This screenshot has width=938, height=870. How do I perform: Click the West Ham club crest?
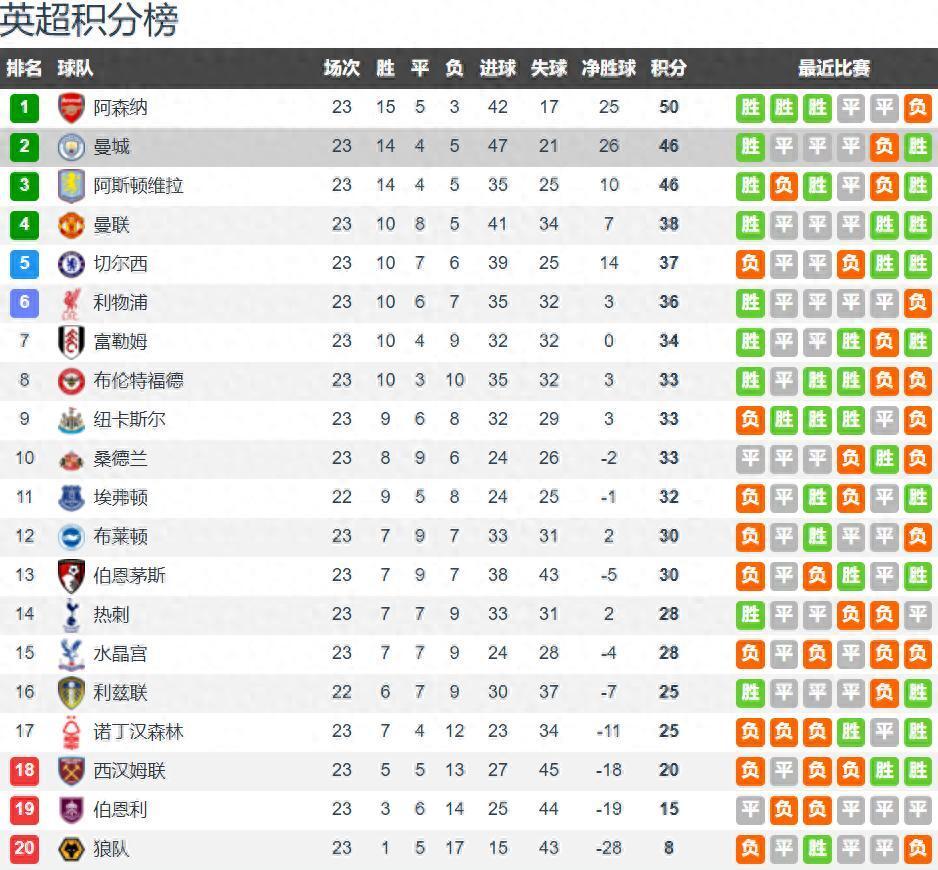click(71, 771)
